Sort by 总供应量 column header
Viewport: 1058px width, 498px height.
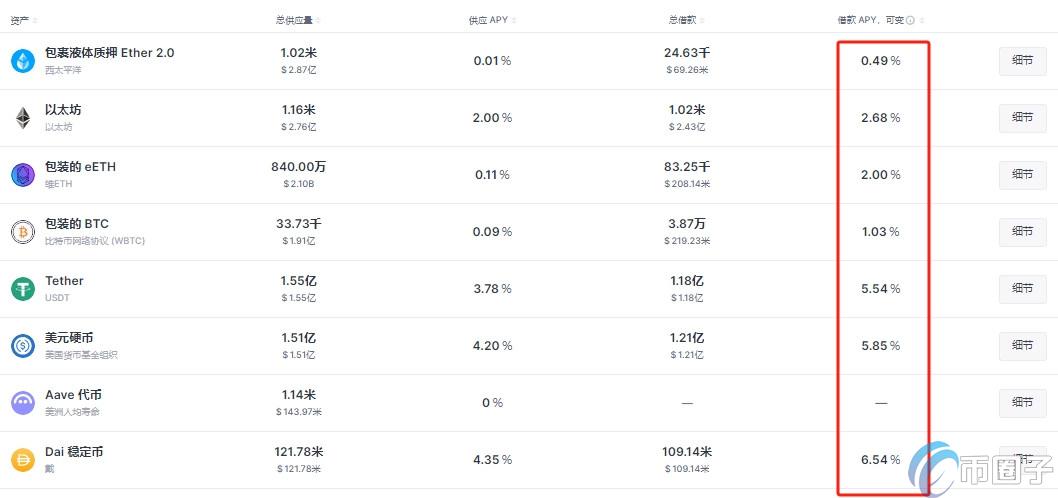tap(296, 20)
